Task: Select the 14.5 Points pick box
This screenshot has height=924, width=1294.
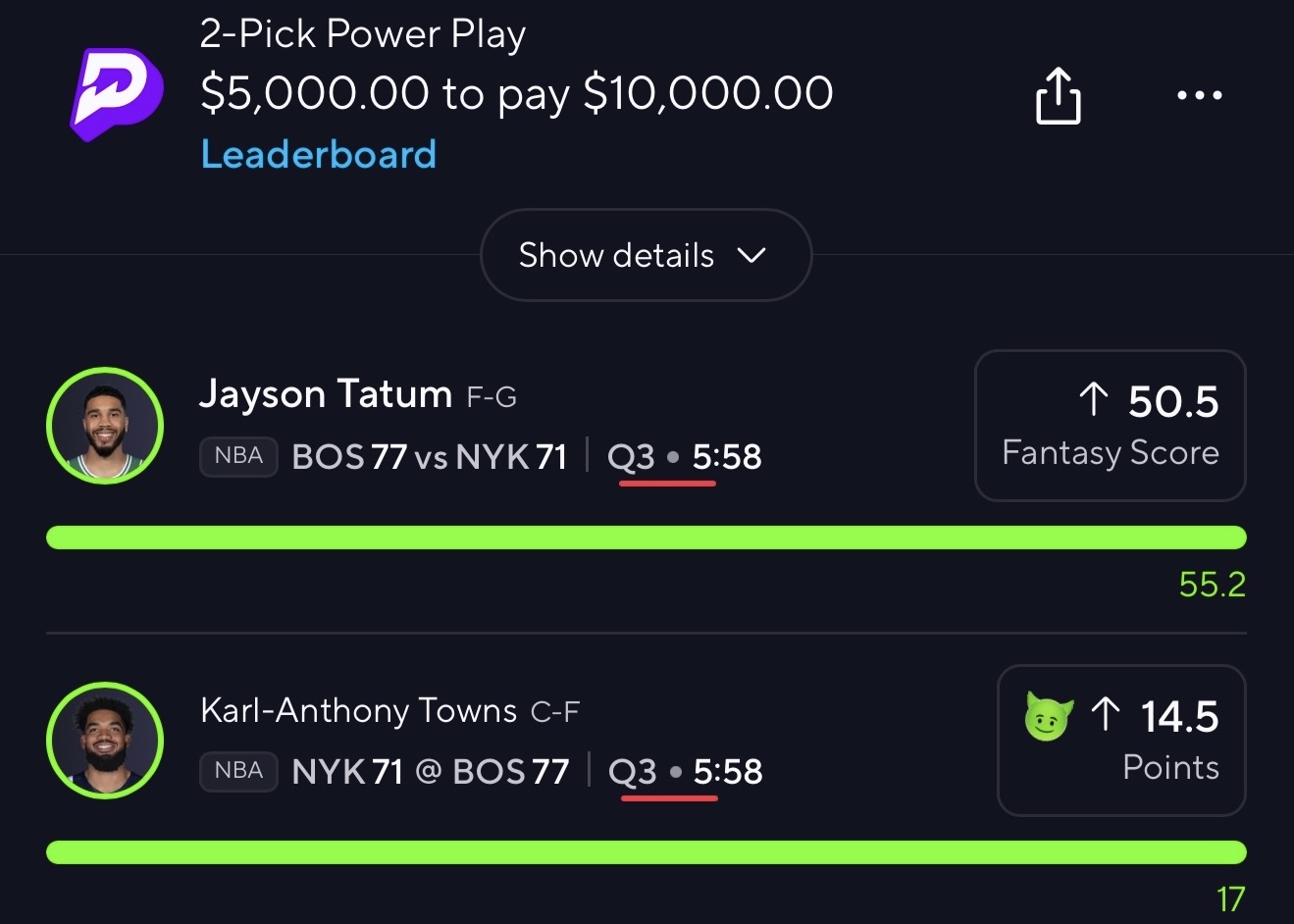Action: (1121, 741)
